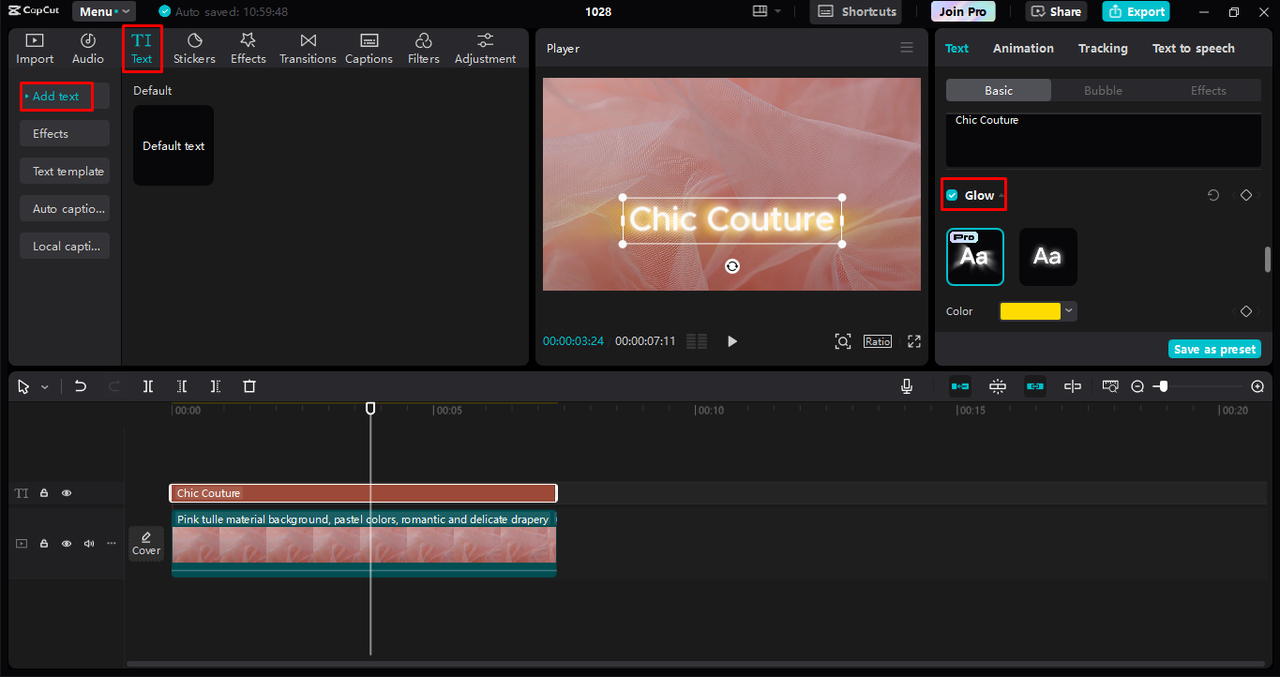Screen dimensions: 1280x677
Task: Open the Shortcuts button
Action: tap(856, 11)
